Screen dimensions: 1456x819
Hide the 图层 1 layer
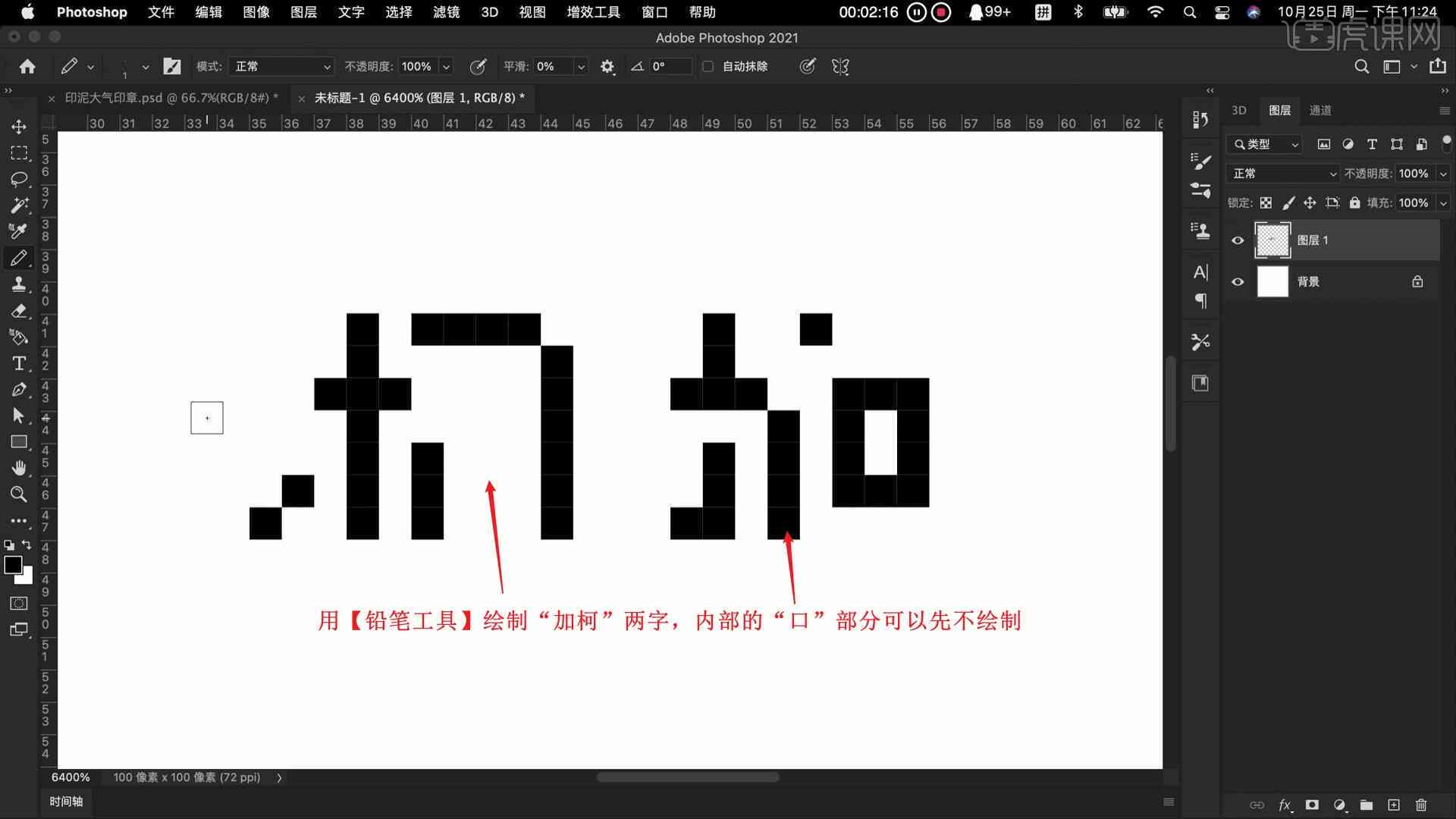click(x=1238, y=240)
